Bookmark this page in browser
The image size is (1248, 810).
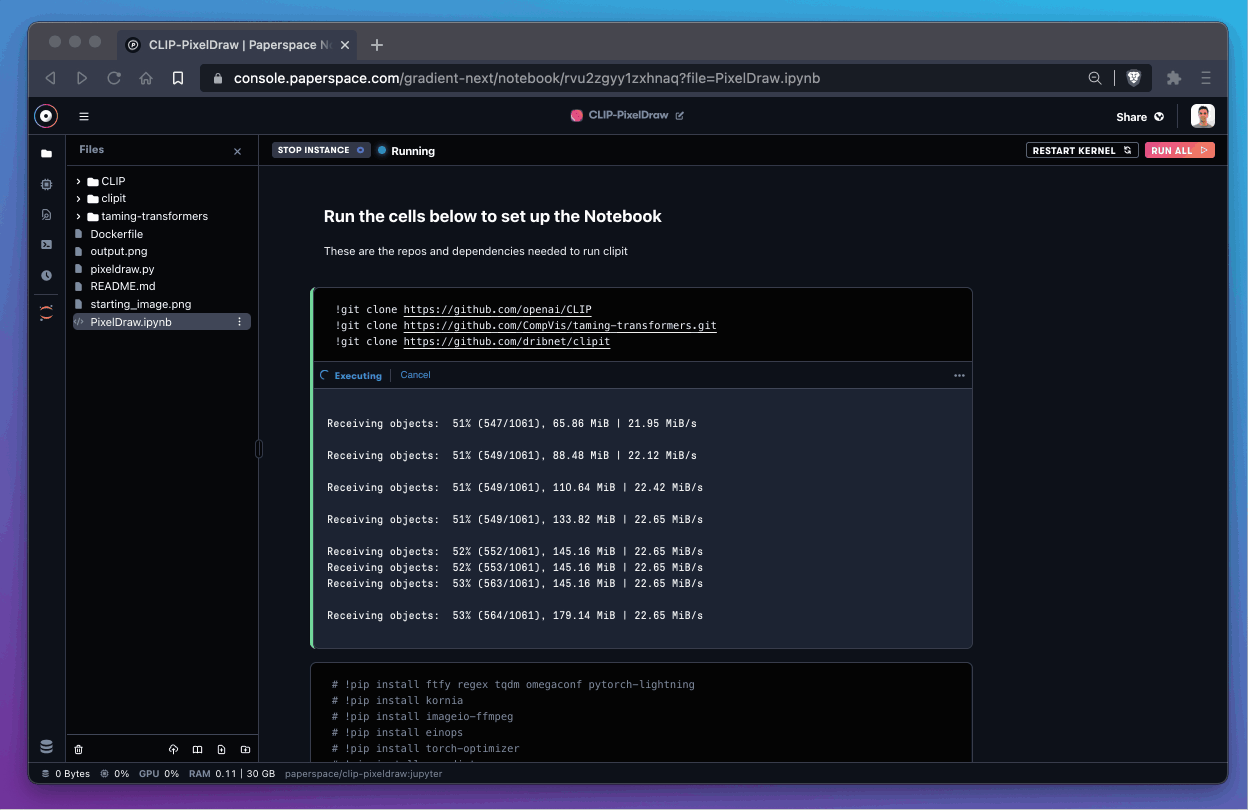pyautogui.click(x=178, y=78)
